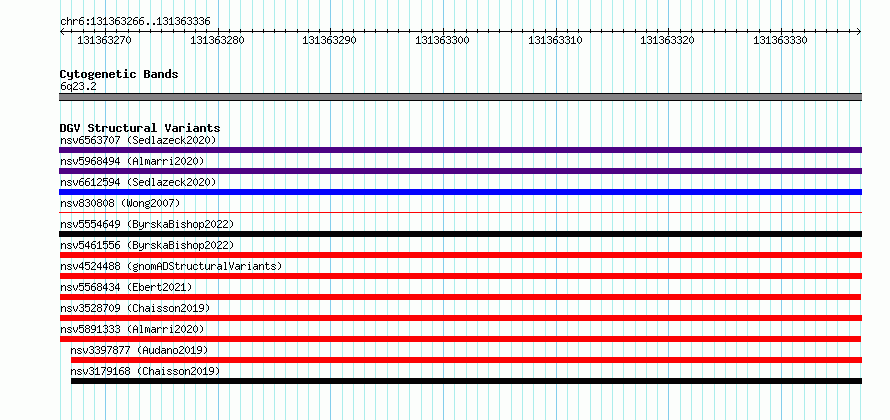
Task: Click the right arrow of the coordinate ruler
Action: point(859,32)
